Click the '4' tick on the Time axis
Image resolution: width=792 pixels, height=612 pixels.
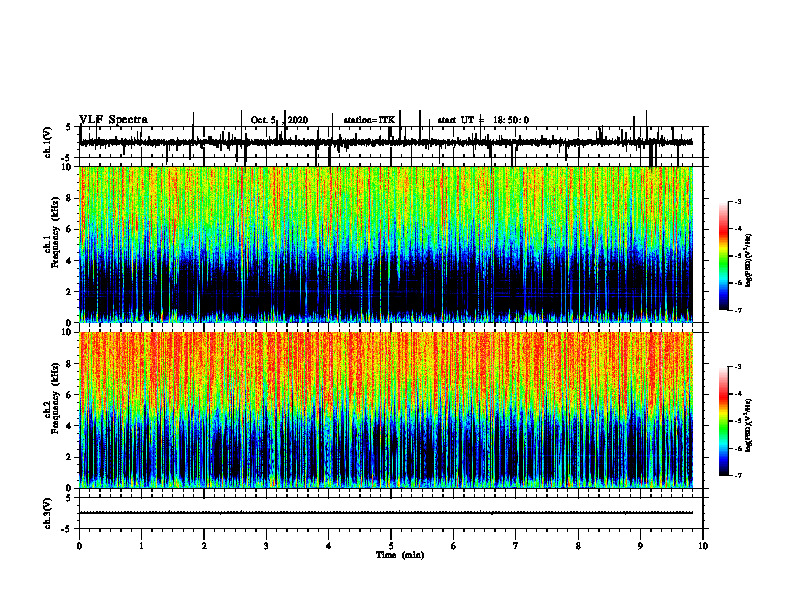pyautogui.click(x=329, y=546)
